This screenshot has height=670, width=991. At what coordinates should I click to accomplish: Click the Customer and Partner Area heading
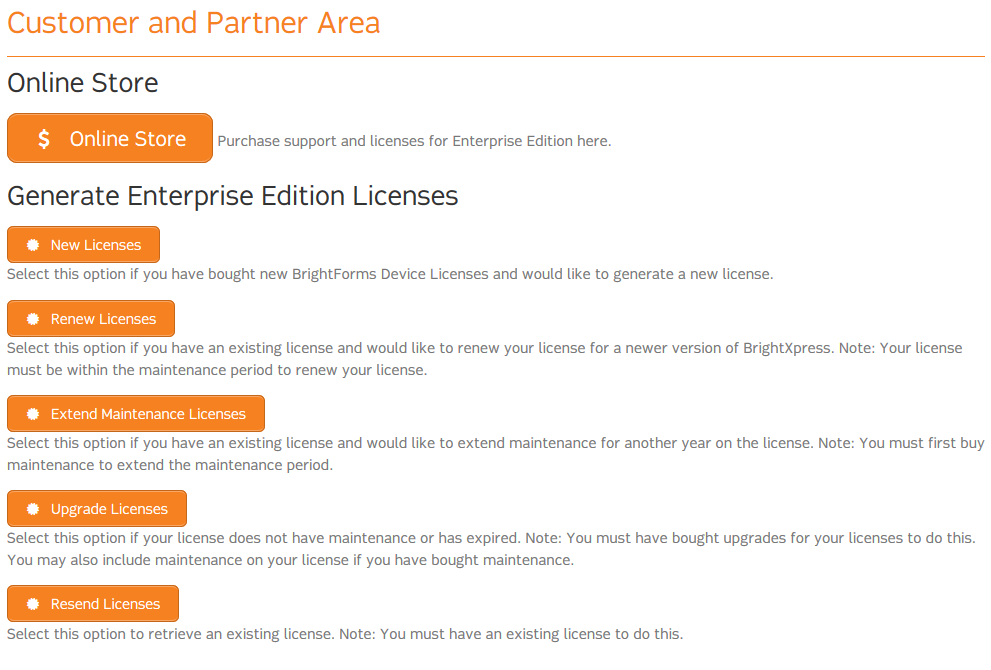(x=194, y=23)
